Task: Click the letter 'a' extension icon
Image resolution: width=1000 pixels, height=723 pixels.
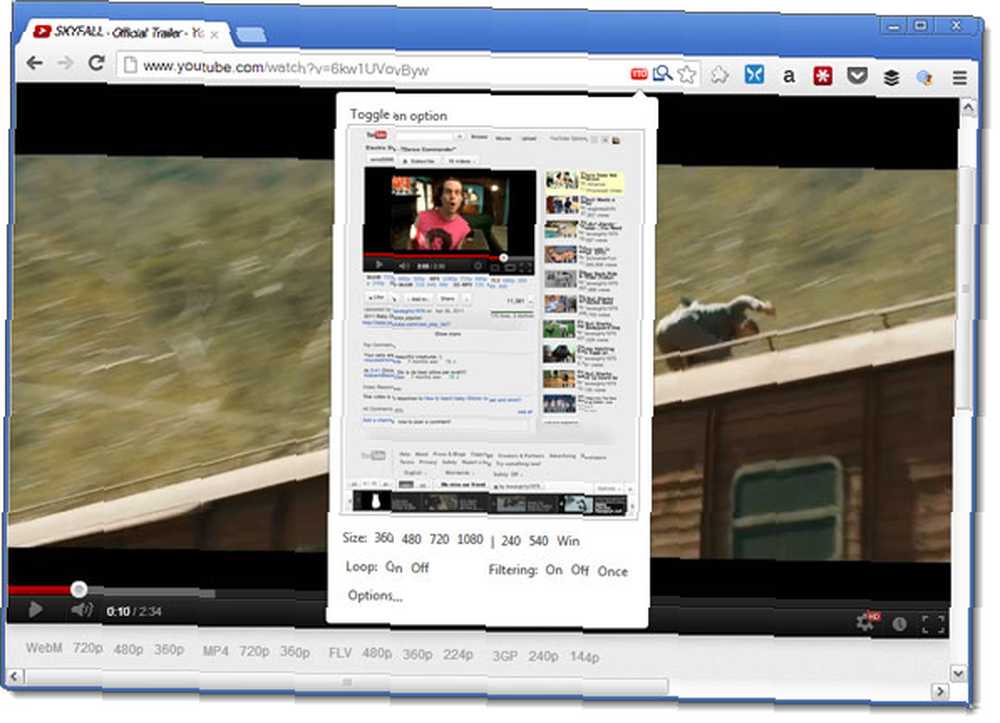Action: tap(789, 76)
